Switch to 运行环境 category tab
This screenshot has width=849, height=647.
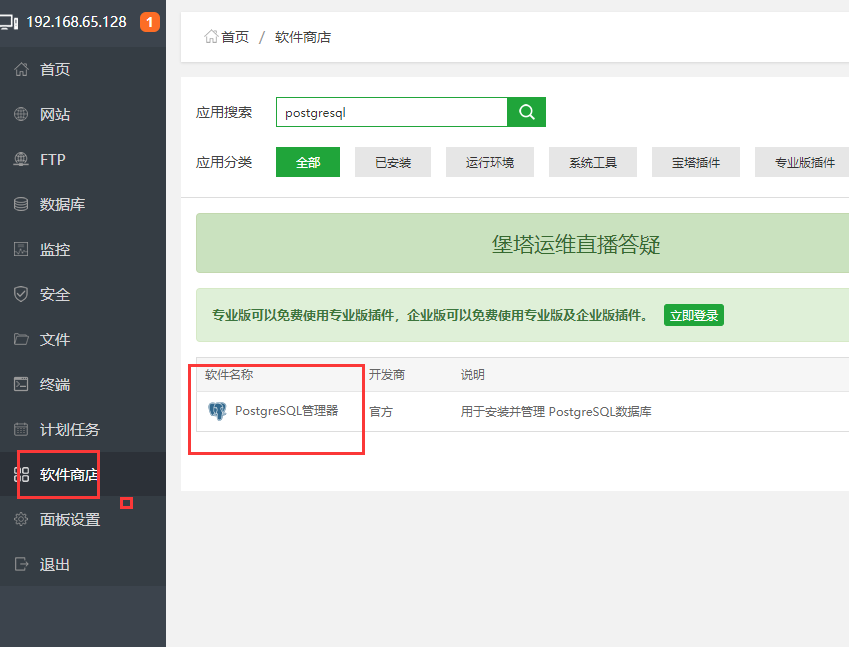pyautogui.click(x=490, y=162)
